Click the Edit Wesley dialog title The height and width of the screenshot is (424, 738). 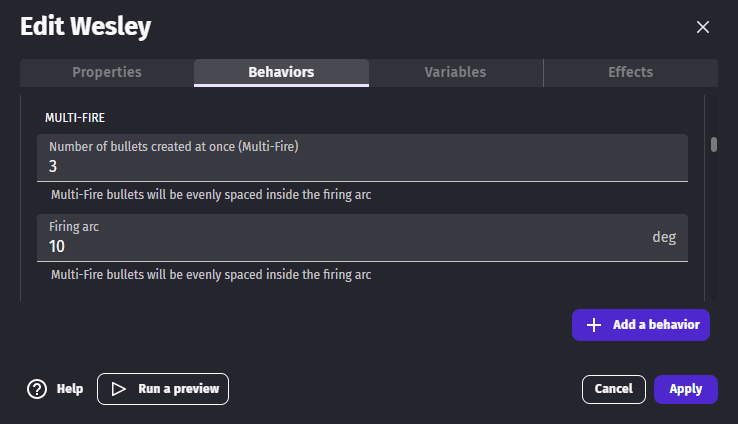coord(86,27)
